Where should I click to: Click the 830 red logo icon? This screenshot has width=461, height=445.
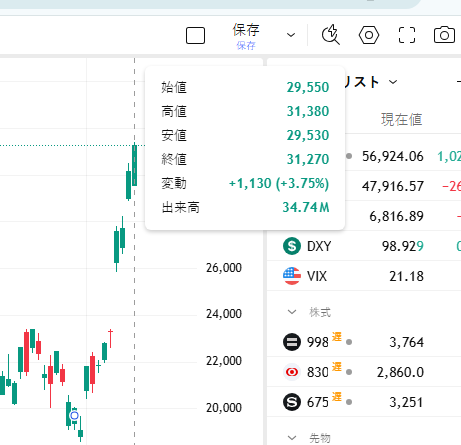coord(292,372)
